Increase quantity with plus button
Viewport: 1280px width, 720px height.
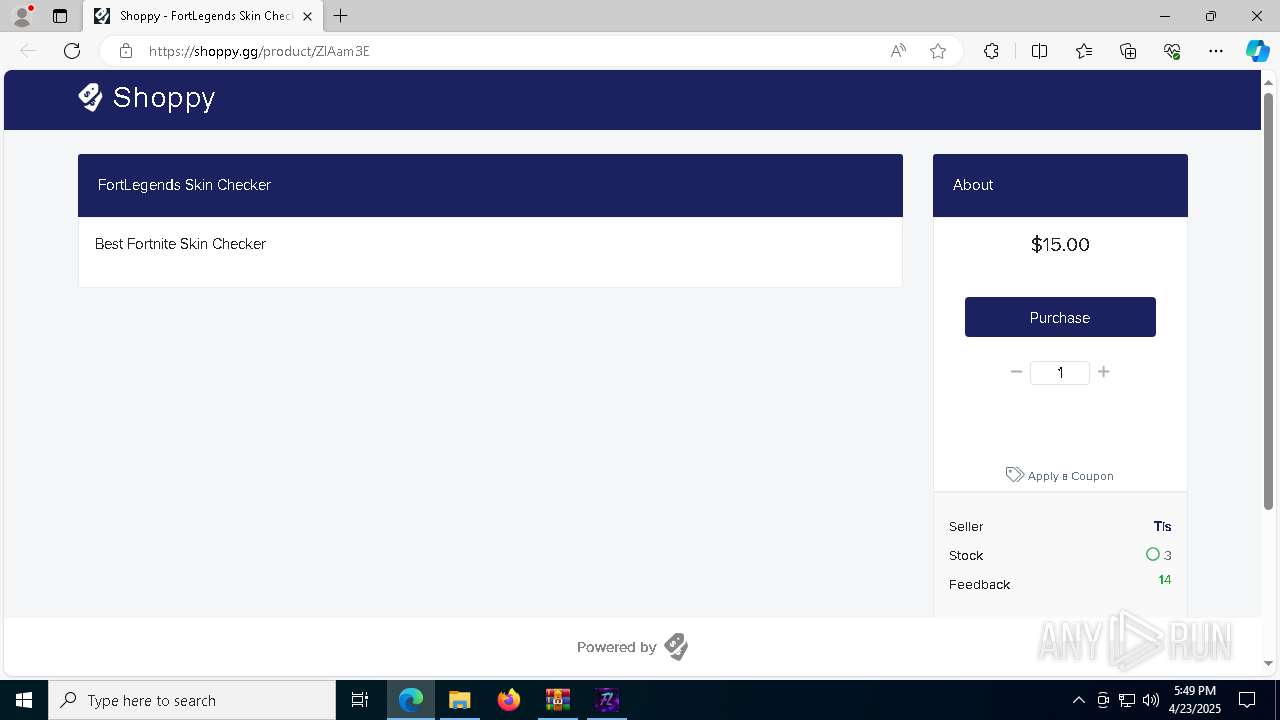point(1103,372)
